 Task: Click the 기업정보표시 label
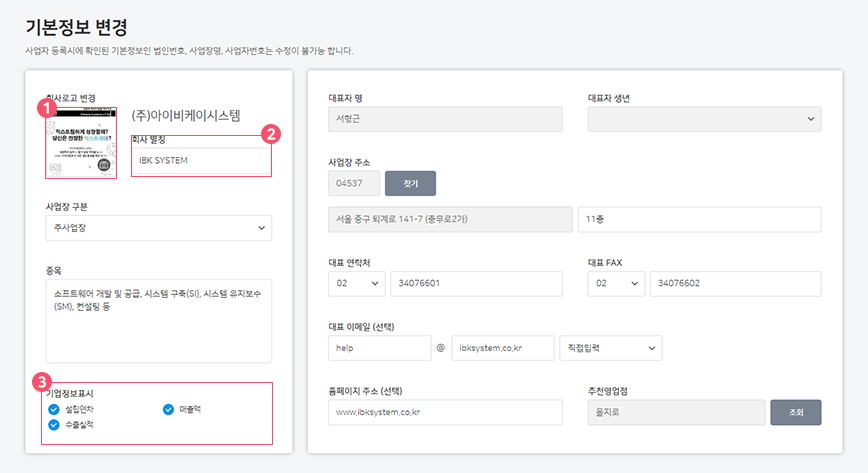[70, 394]
